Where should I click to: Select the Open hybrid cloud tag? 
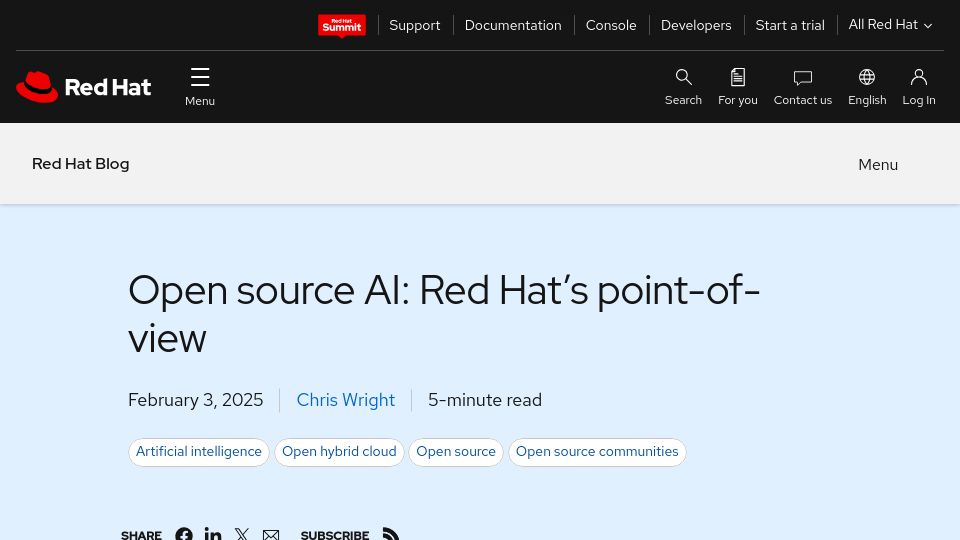(x=339, y=452)
